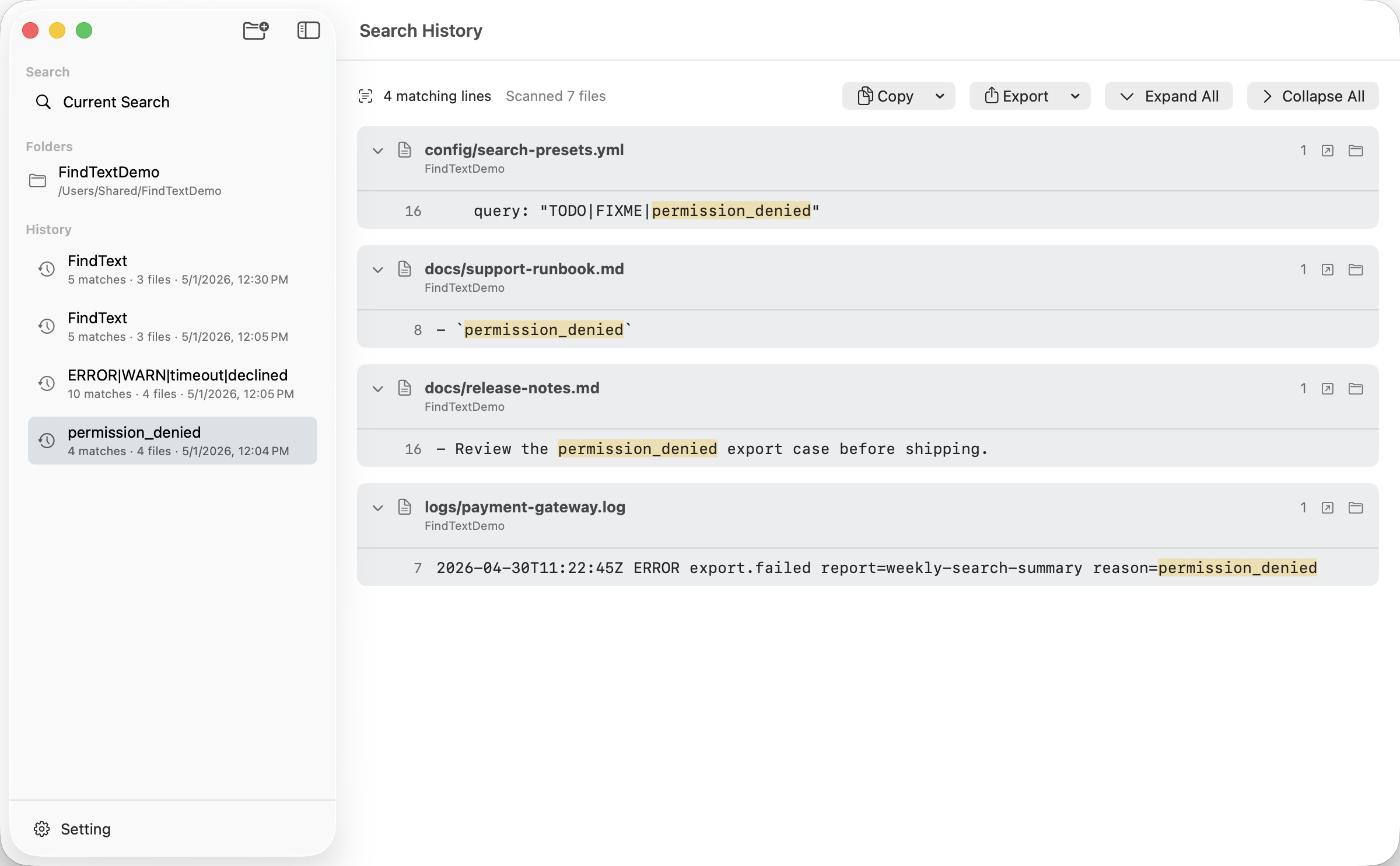Click the Copy button
This screenshot has width=1400, height=866.
click(885, 96)
